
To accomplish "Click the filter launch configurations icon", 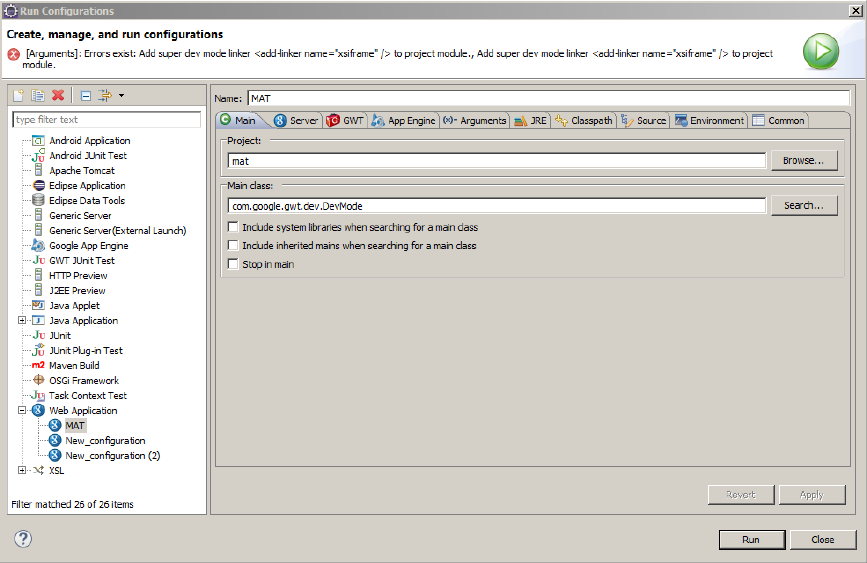I will 105,96.
